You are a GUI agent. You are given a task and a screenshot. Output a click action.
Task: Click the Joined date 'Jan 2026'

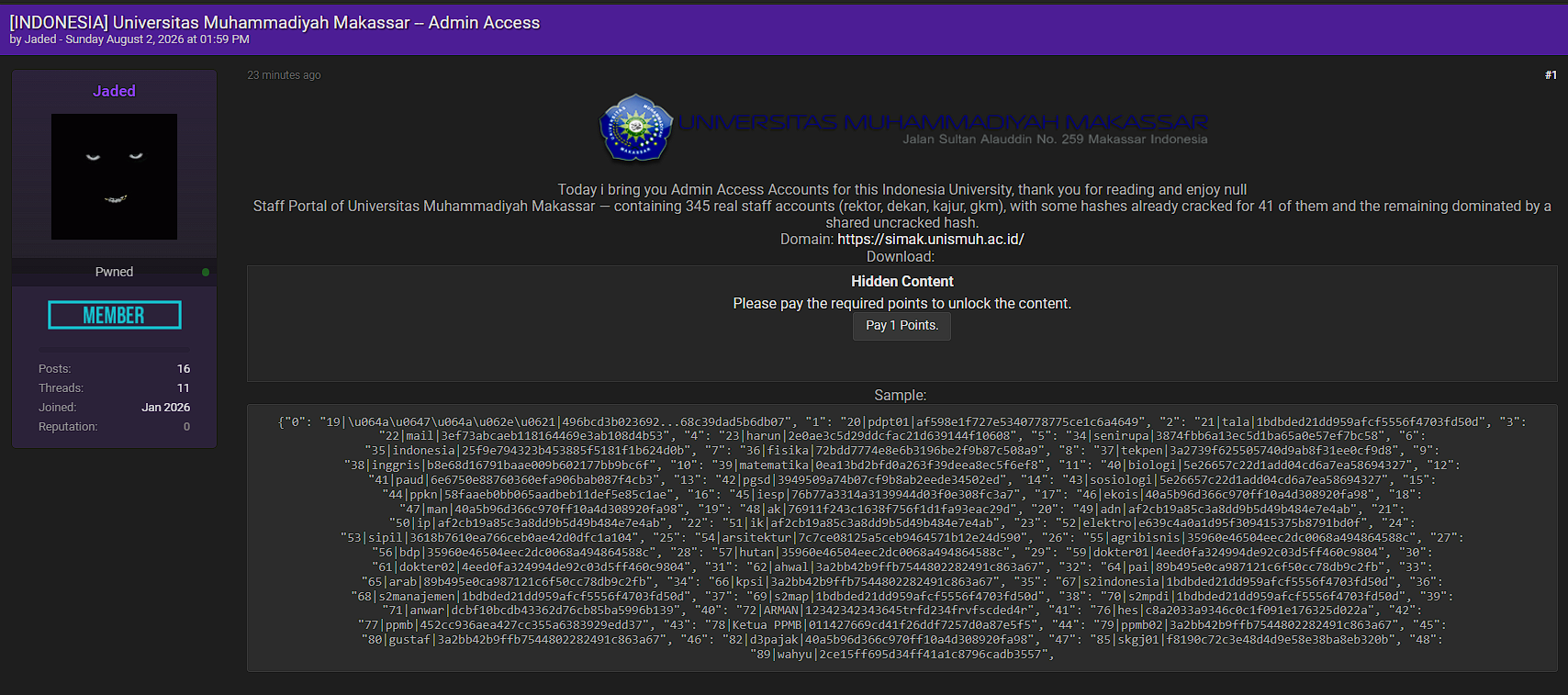coord(166,408)
